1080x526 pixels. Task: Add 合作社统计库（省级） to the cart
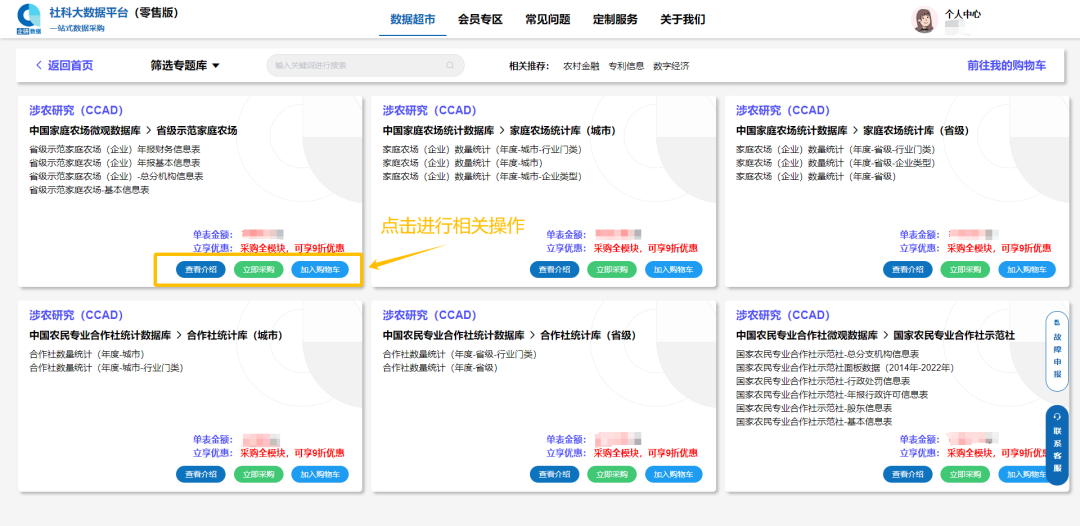coord(674,474)
